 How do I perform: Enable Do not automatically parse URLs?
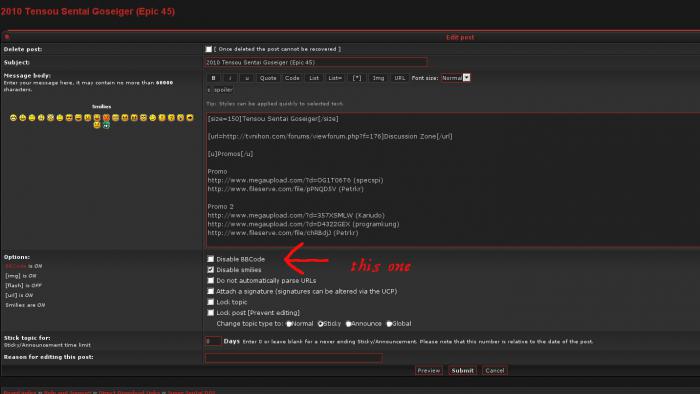[211, 280]
